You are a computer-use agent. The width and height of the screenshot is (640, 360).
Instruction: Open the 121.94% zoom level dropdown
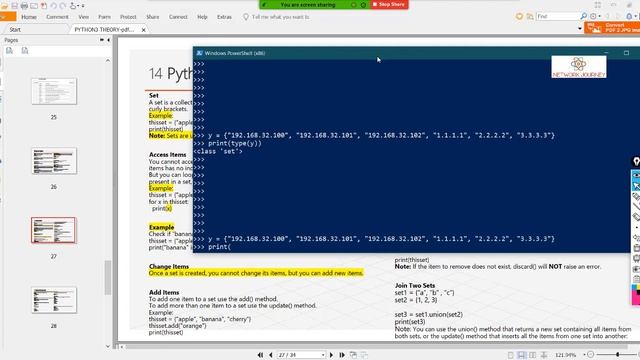584,355
